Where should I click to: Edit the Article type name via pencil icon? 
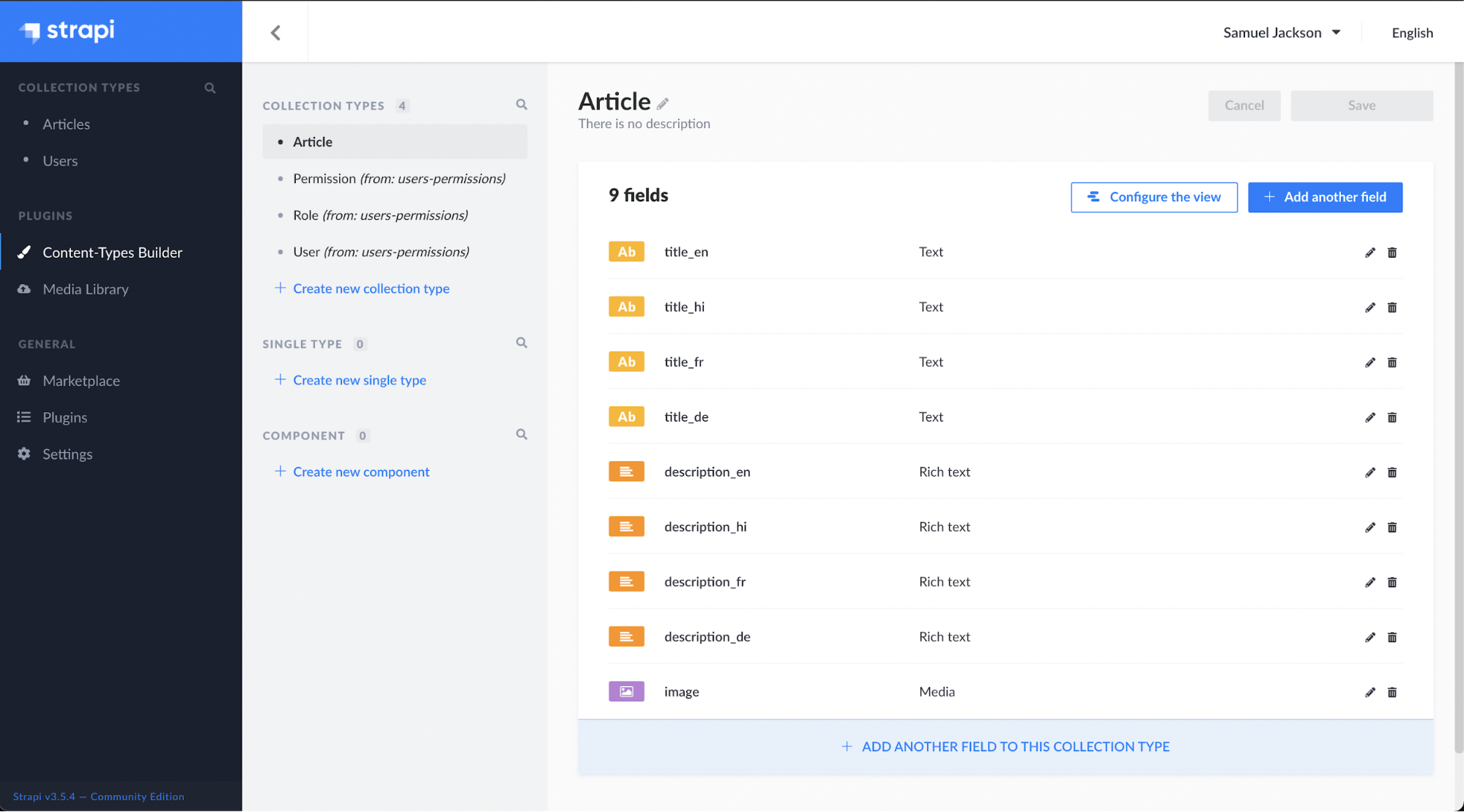point(664,103)
